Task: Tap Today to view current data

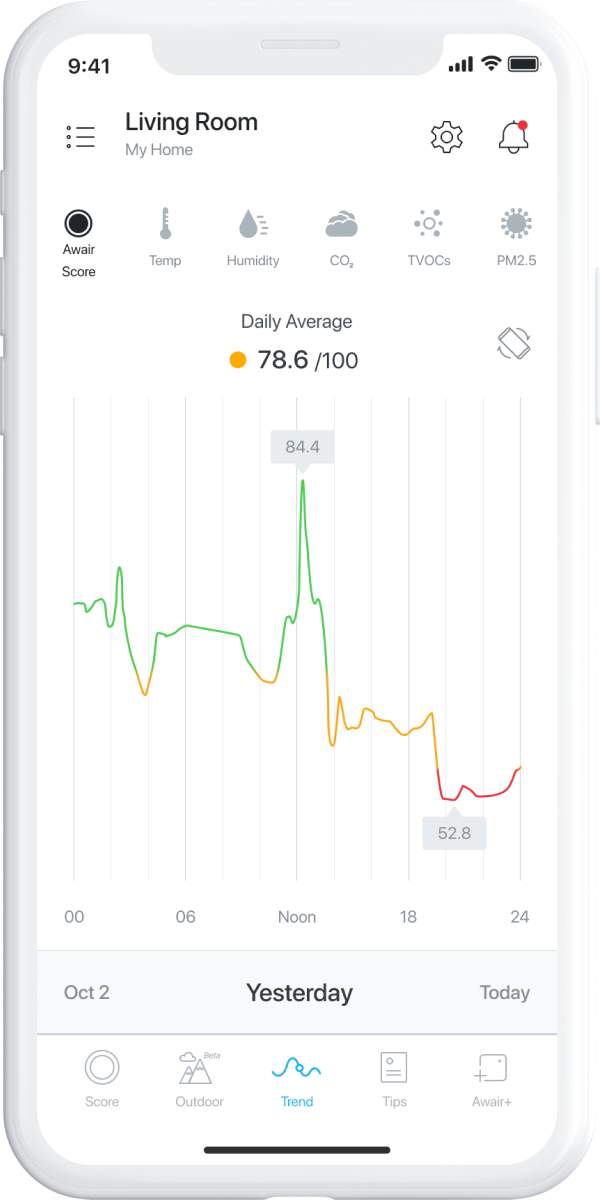Action: 504,992
